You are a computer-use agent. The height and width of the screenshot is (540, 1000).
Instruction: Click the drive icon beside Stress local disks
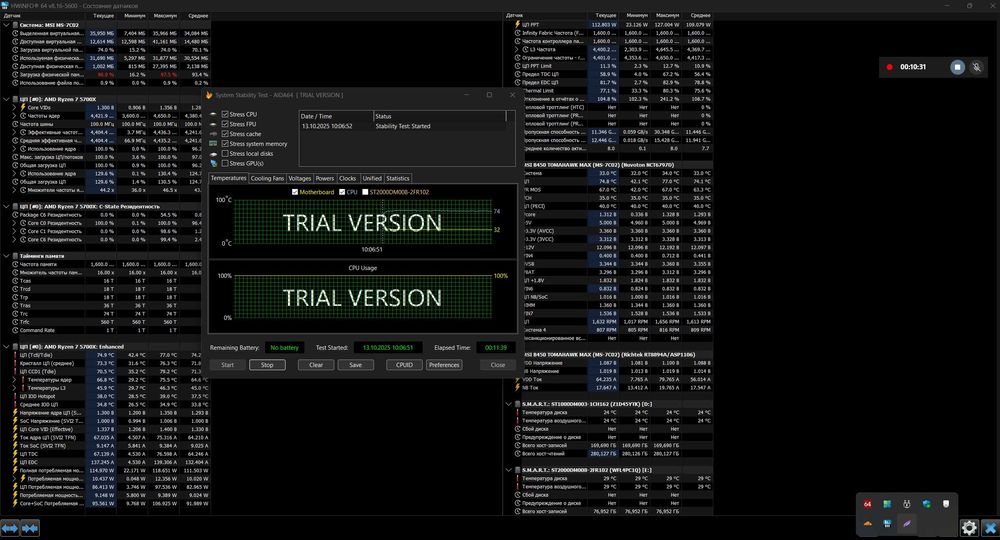click(214, 154)
